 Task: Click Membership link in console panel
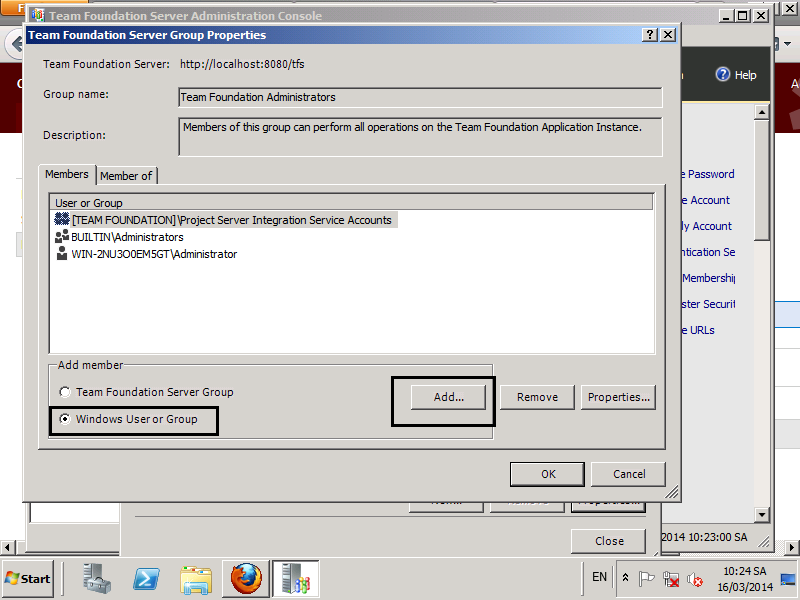pos(709,278)
